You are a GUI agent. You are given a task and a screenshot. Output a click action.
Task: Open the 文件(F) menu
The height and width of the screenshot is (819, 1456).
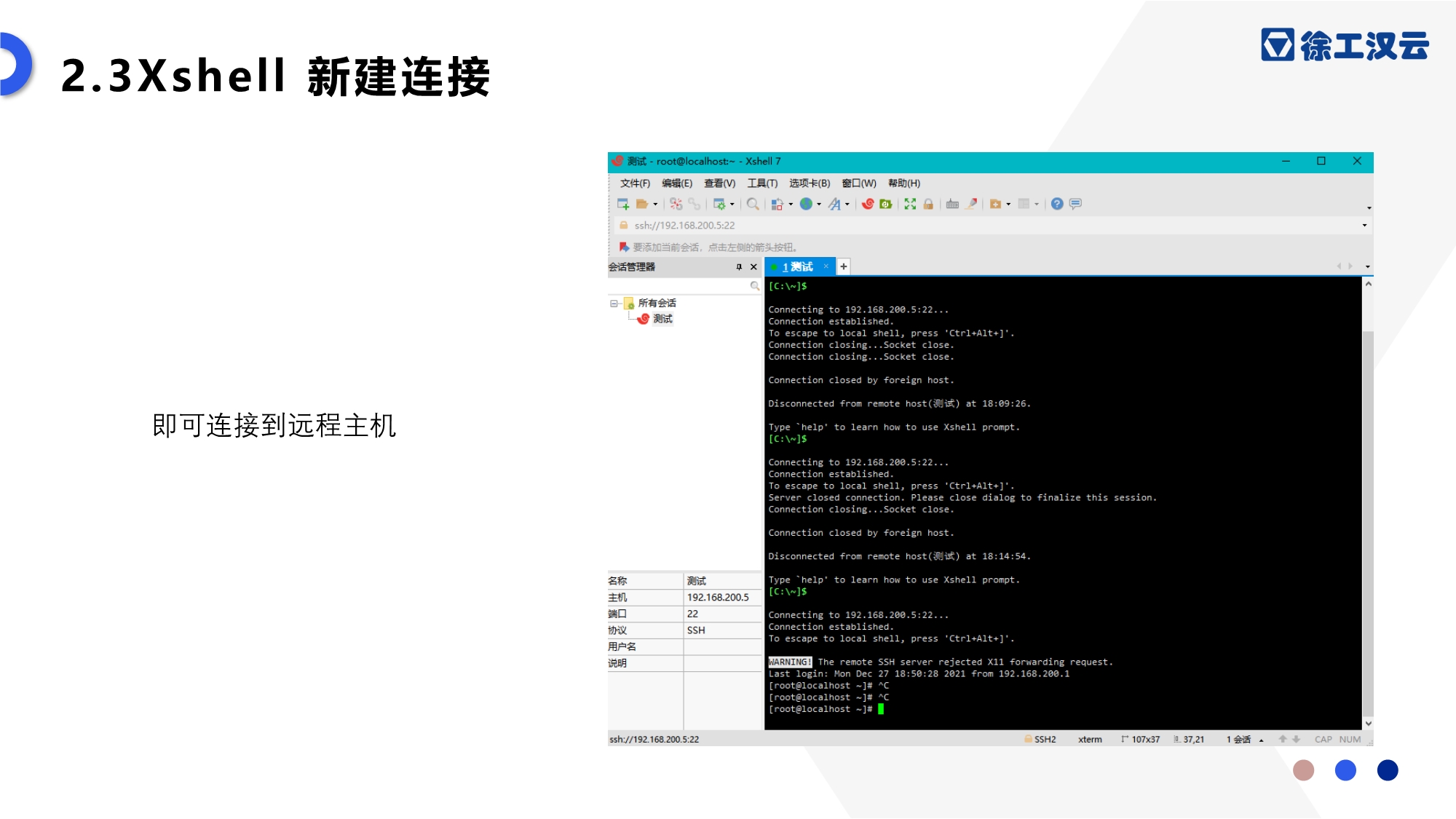[x=635, y=183]
